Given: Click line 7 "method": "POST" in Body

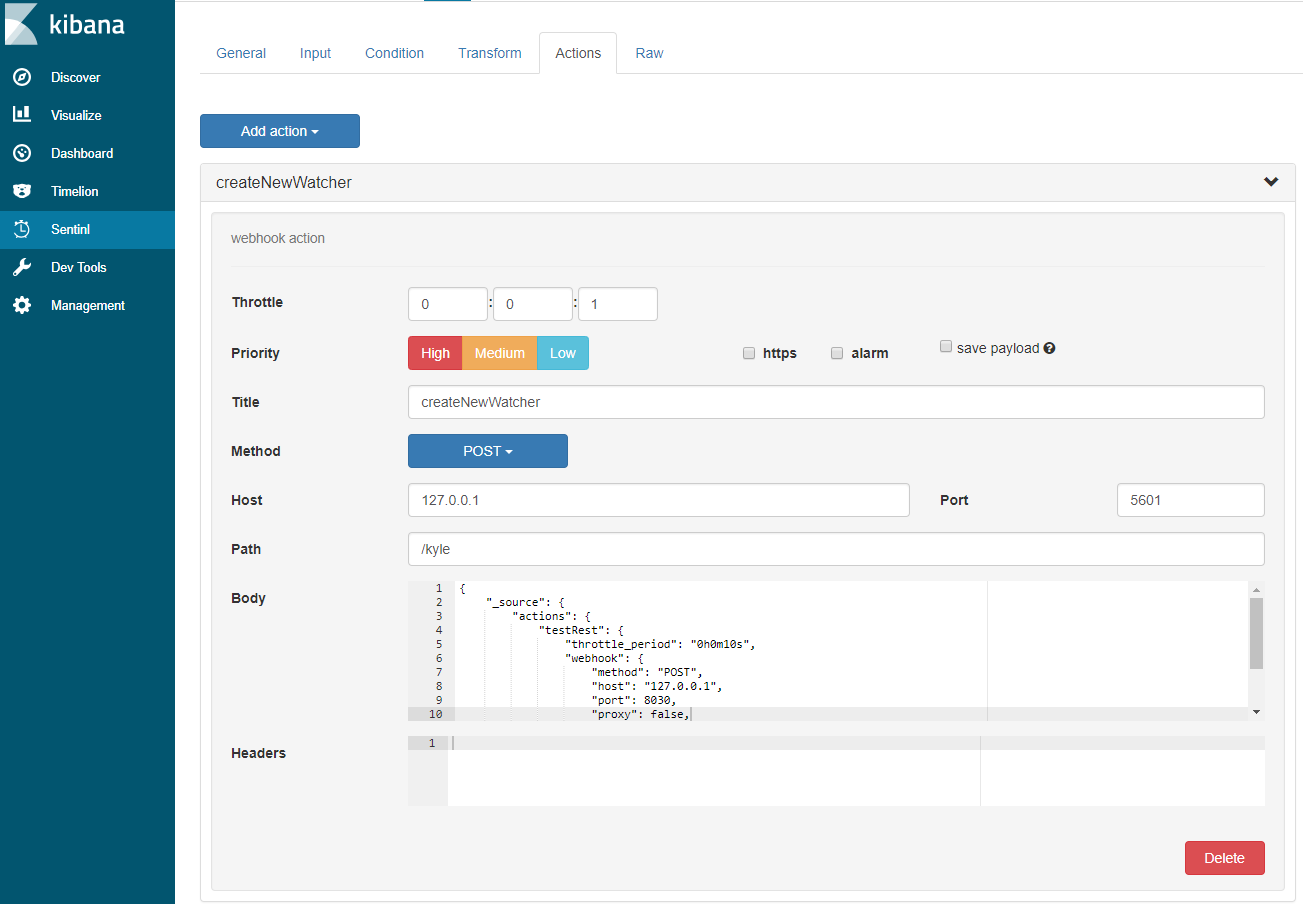Looking at the screenshot, I should 647,672.
